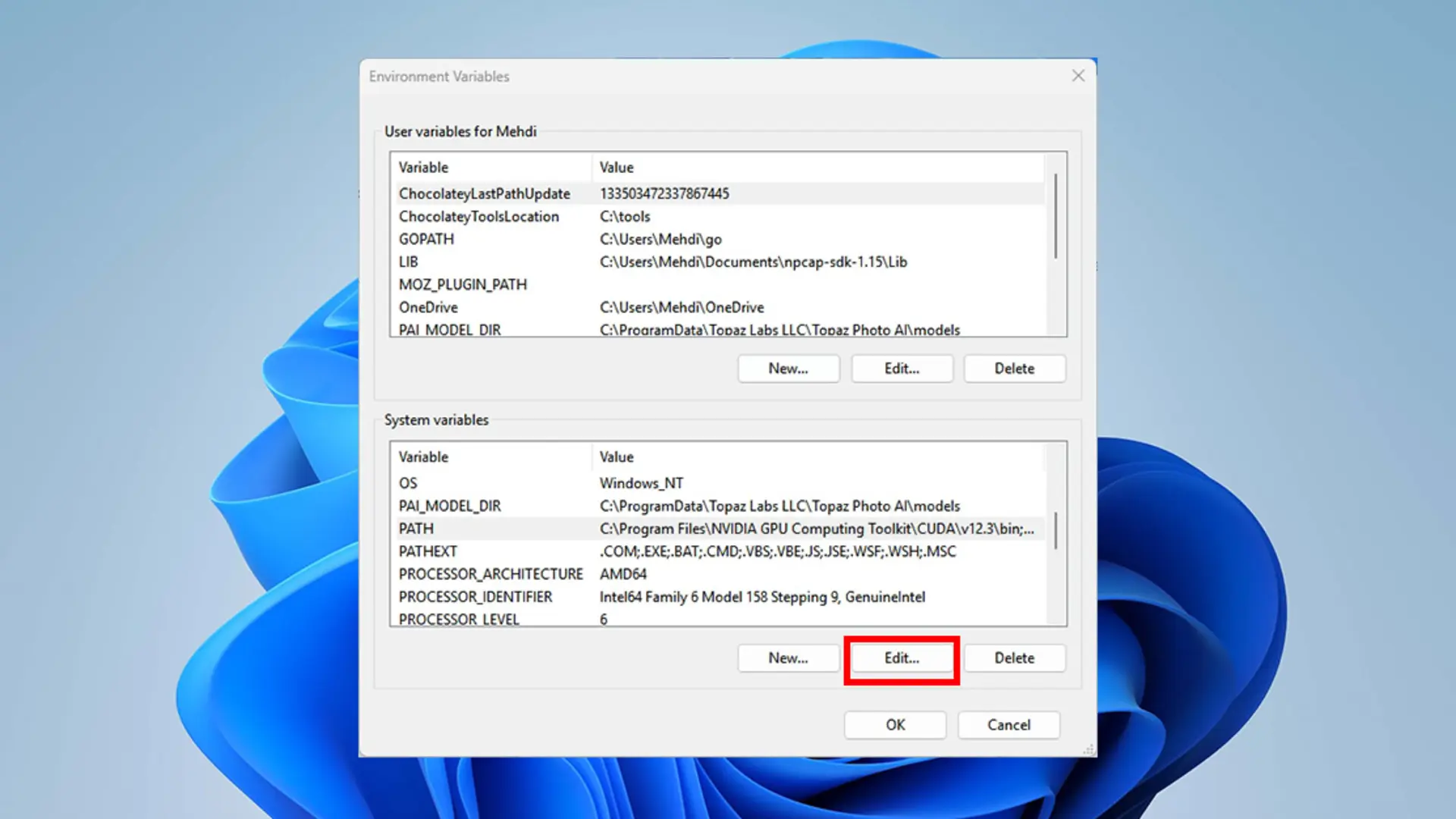Image resolution: width=1456 pixels, height=819 pixels.
Task: Select PROCESSOR_ARCHITECTURE system variable row
Action: [x=719, y=574]
